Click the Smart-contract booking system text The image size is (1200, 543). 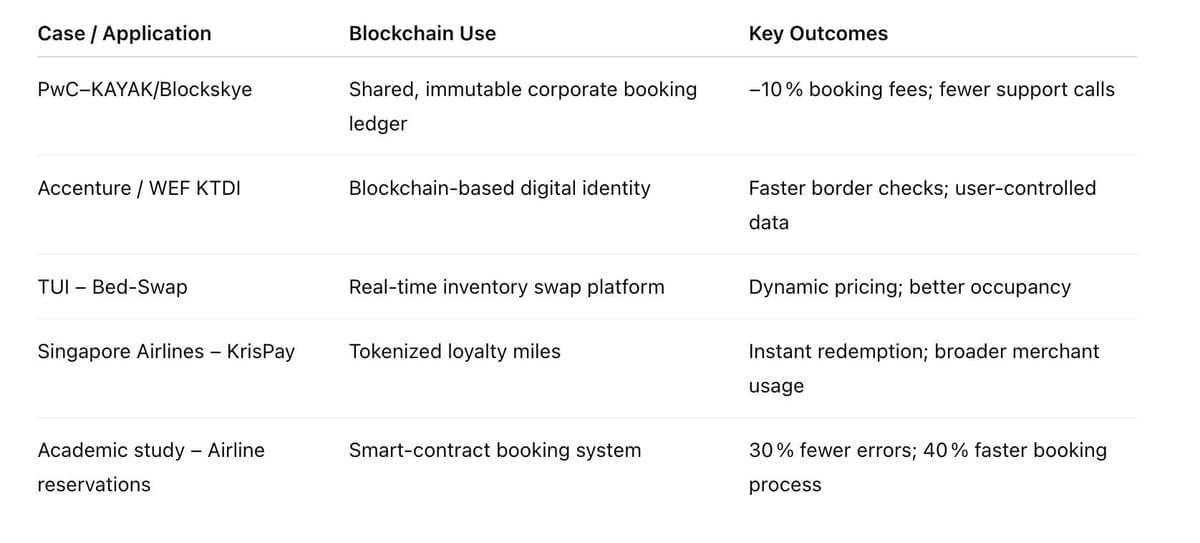(495, 450)
